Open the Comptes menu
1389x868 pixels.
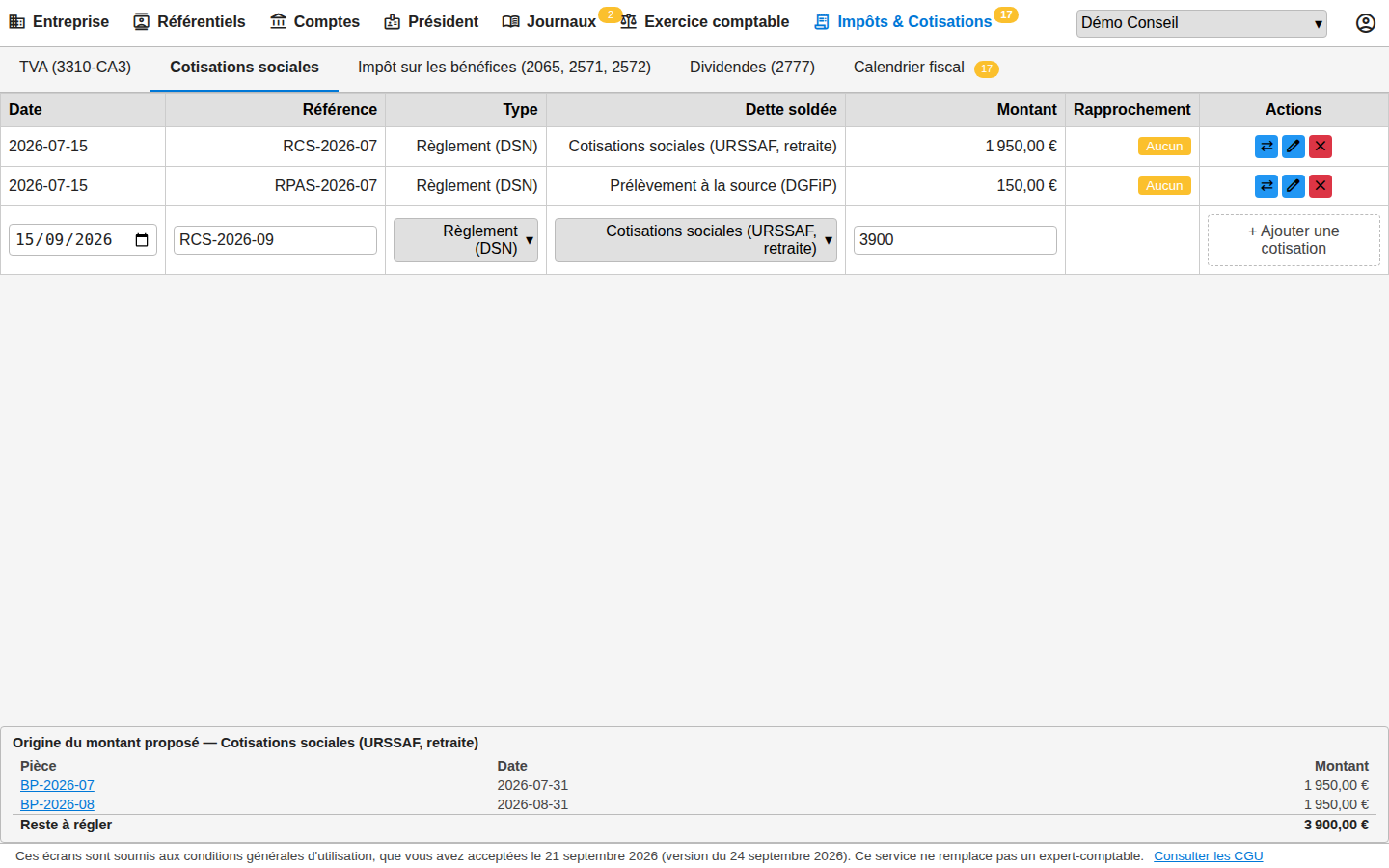[315, 21]
